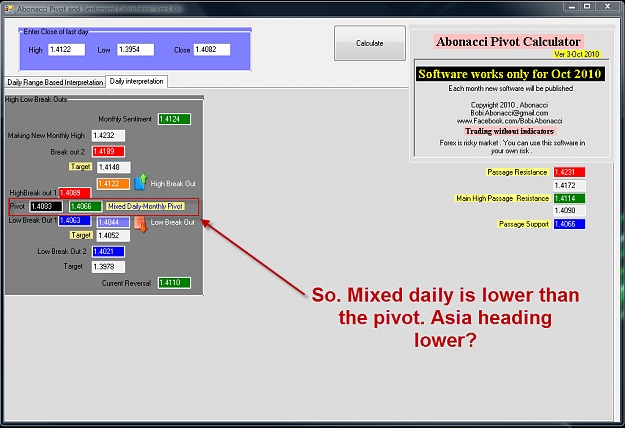
Task: Click the Main High Passage Resistance label
Action: click(503, 198)
